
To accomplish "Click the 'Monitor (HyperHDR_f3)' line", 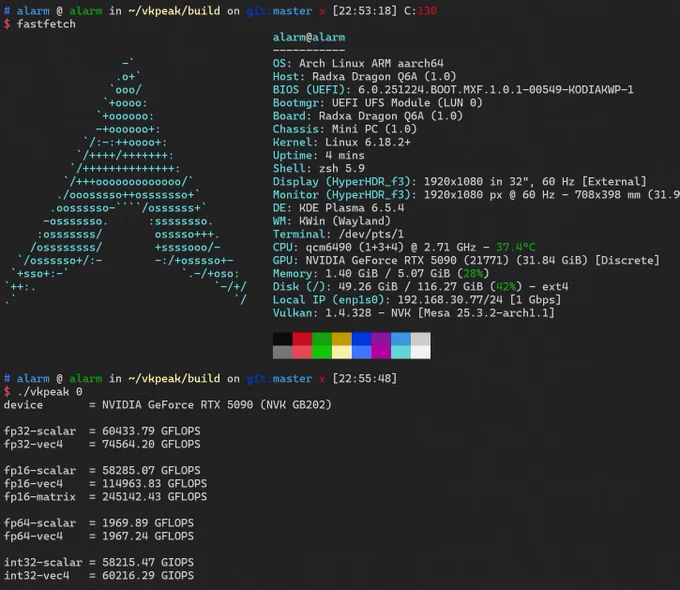I will coord(476,195).
